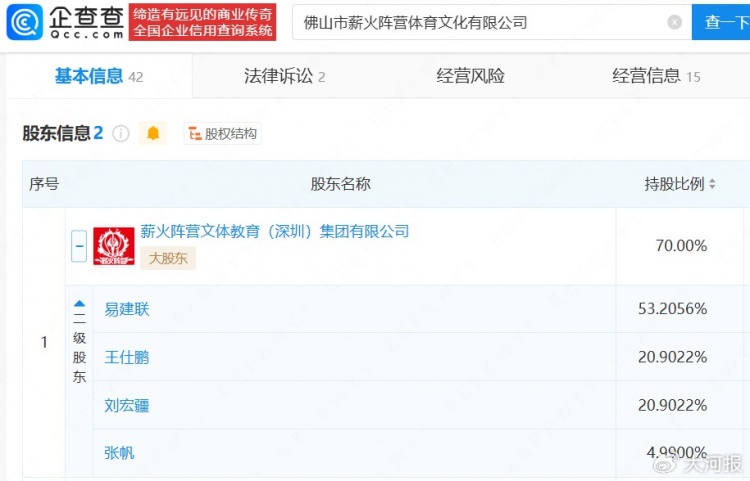Image resolution: width=750 pixels, height=481 pixels.
Task: Open shareholder 王仕鹏 link
Action: (127, 357)
